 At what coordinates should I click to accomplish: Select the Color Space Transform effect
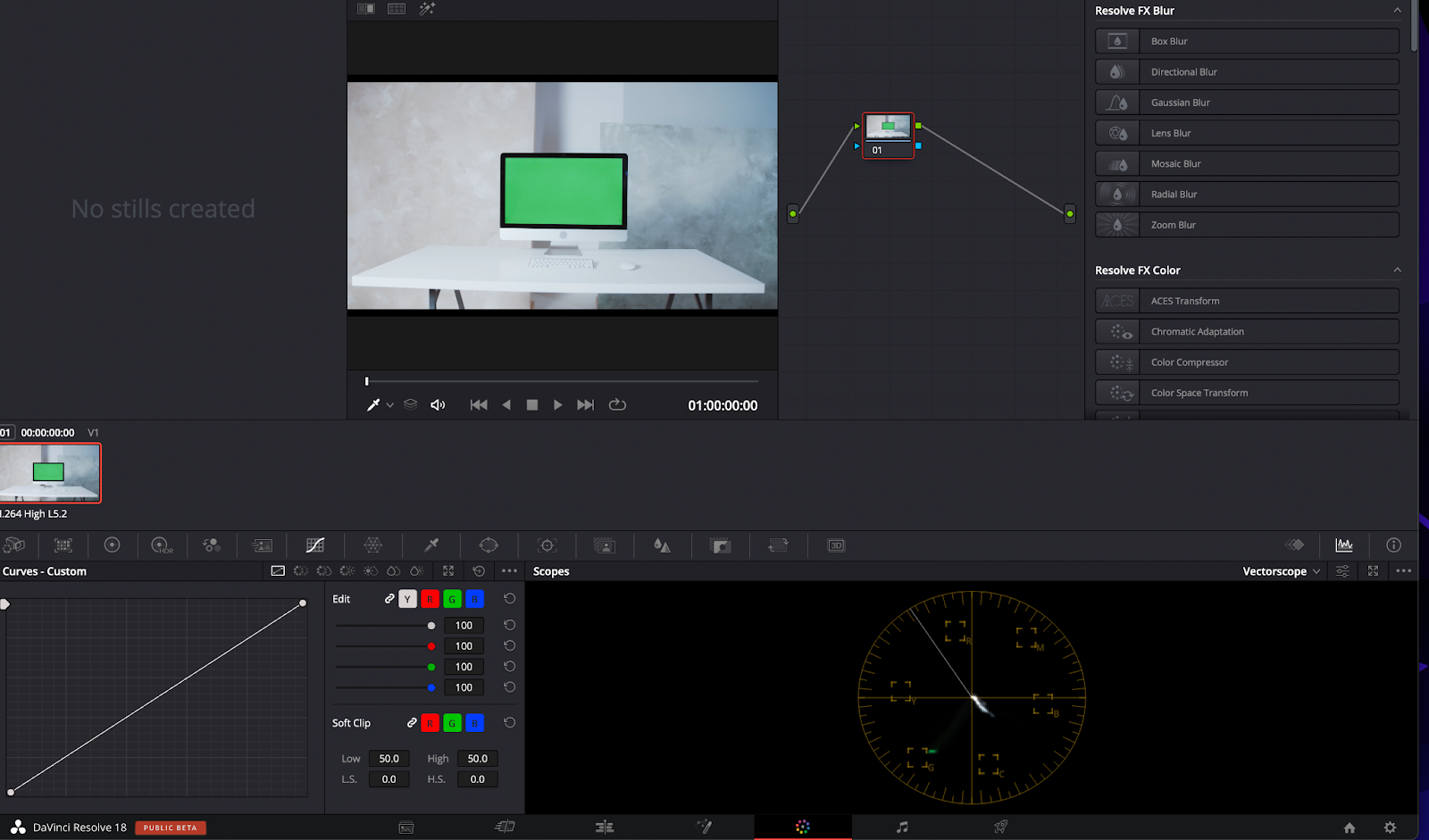pos(1246,392)
